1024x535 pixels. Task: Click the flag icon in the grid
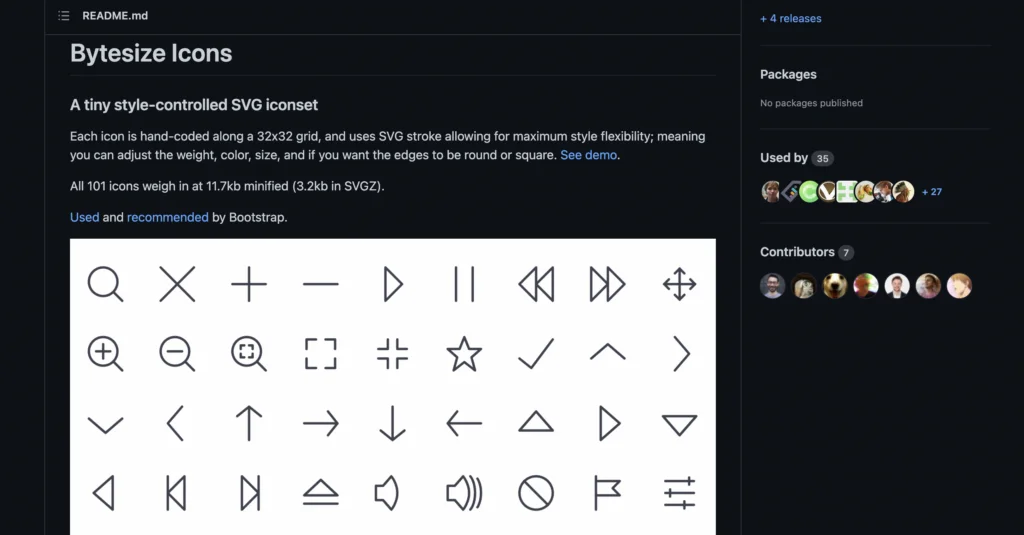click(x=607, y=493)
